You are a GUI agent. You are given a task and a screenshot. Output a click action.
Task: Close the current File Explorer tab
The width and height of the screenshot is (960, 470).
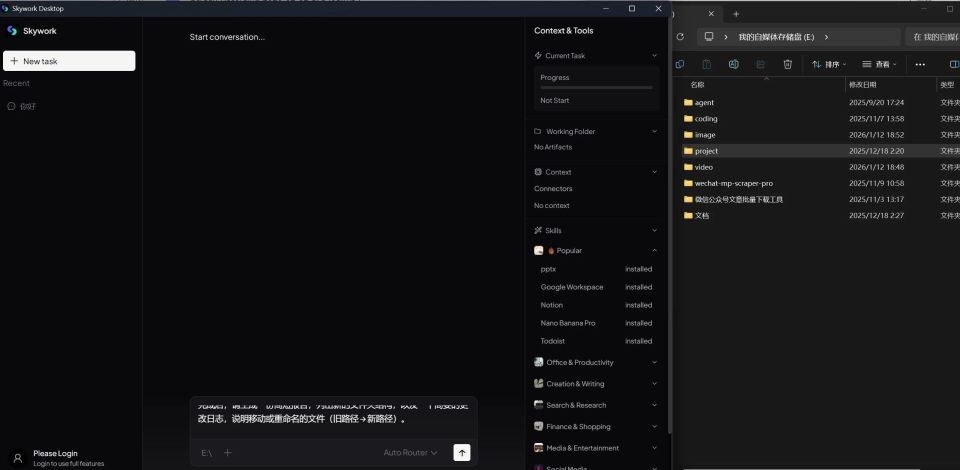click(x=711, y=13)
